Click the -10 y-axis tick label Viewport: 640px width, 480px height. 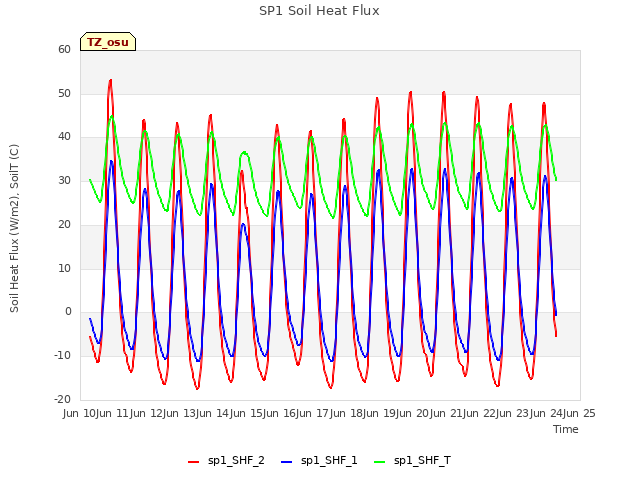coord(62,356)
